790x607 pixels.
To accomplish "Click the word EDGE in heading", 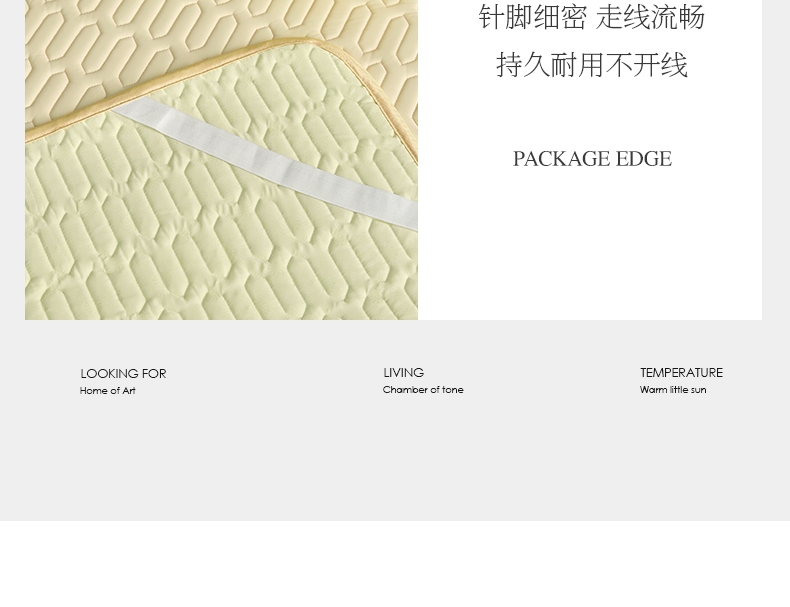I will click(x=644, y=159).
